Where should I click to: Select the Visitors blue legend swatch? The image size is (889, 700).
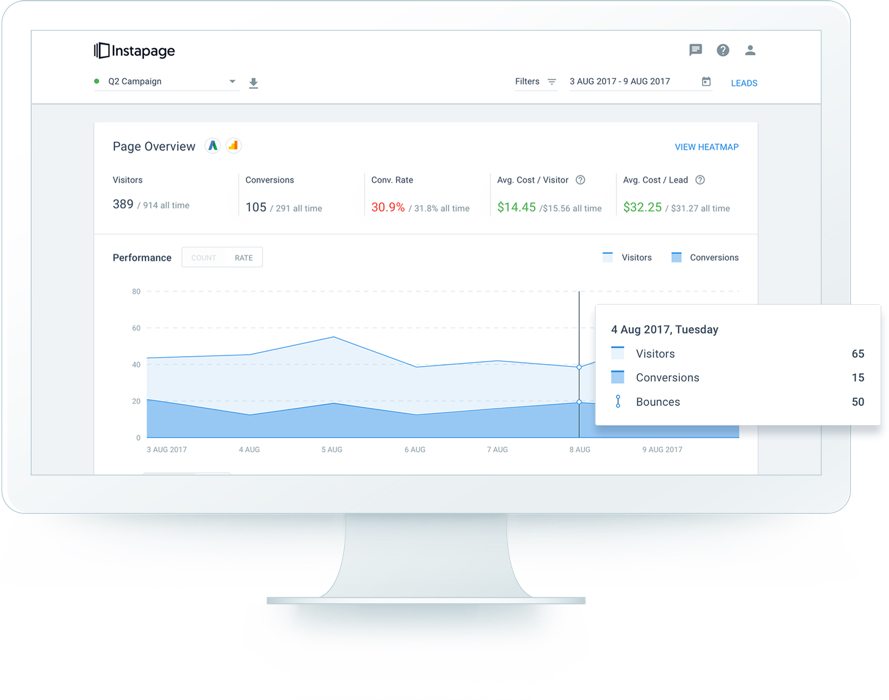point(607,257)
